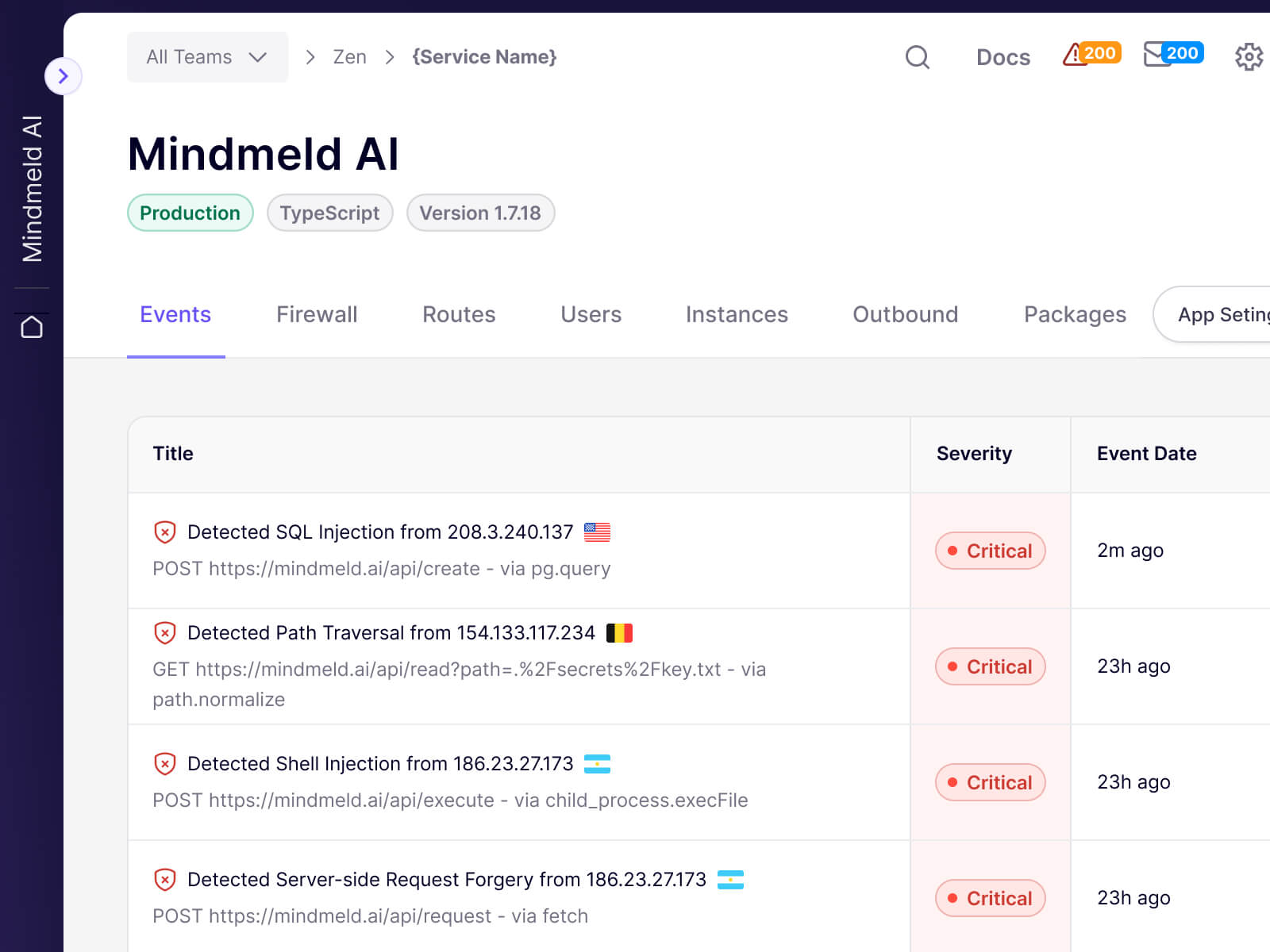Viewport: 1270px width, 952px height.
Task: Click 23h ago on Path Traversal row
Action: pos(1133,666)
